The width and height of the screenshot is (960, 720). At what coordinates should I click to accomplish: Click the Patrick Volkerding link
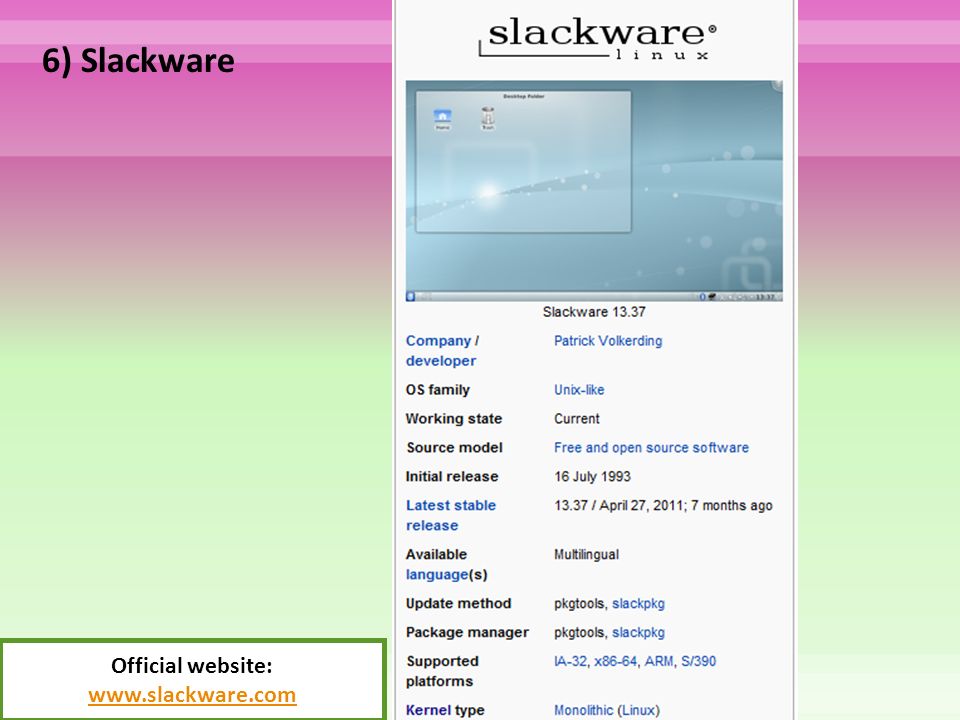pyautogui.click(x=608, y=341)
